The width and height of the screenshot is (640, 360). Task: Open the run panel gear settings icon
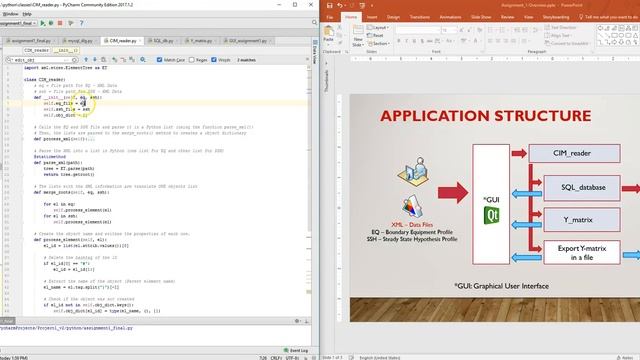pyautogui.click(x=297, y=321)
